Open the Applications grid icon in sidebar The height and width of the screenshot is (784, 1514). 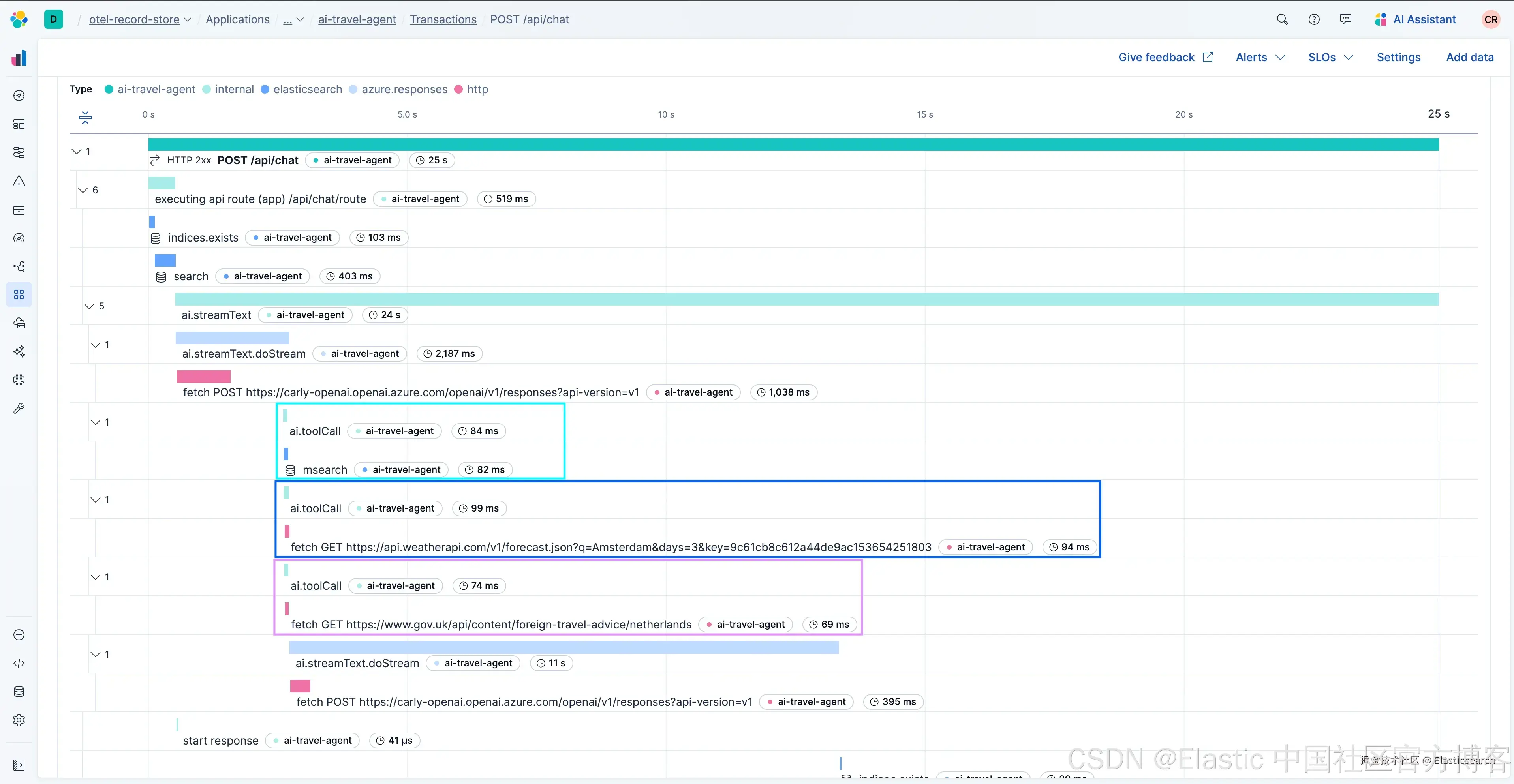coord(19,294)
